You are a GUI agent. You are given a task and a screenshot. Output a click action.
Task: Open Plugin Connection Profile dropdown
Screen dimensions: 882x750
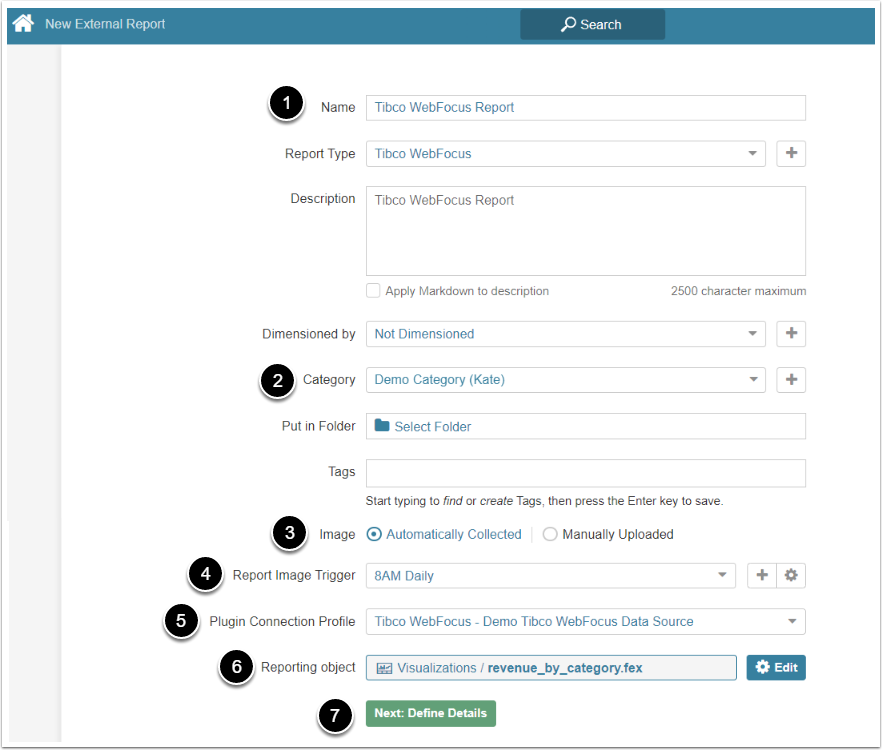coord(586,622)
